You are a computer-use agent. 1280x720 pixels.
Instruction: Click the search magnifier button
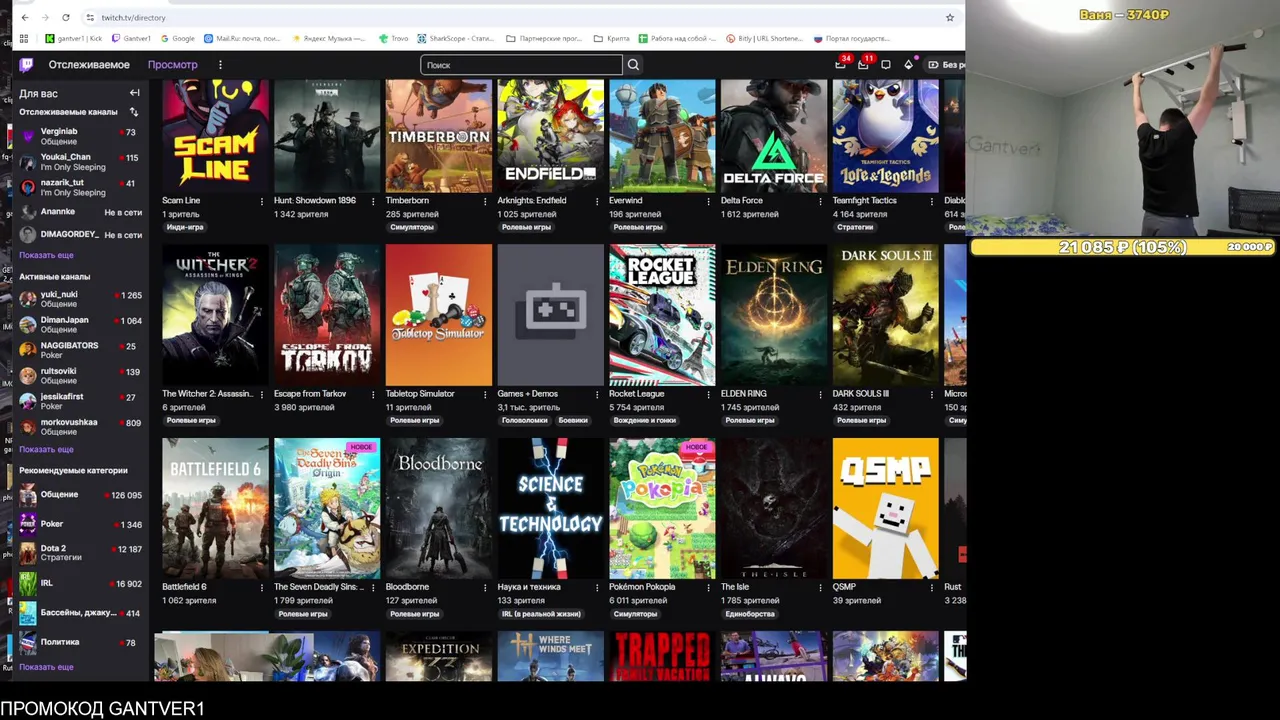coord(632,65)
